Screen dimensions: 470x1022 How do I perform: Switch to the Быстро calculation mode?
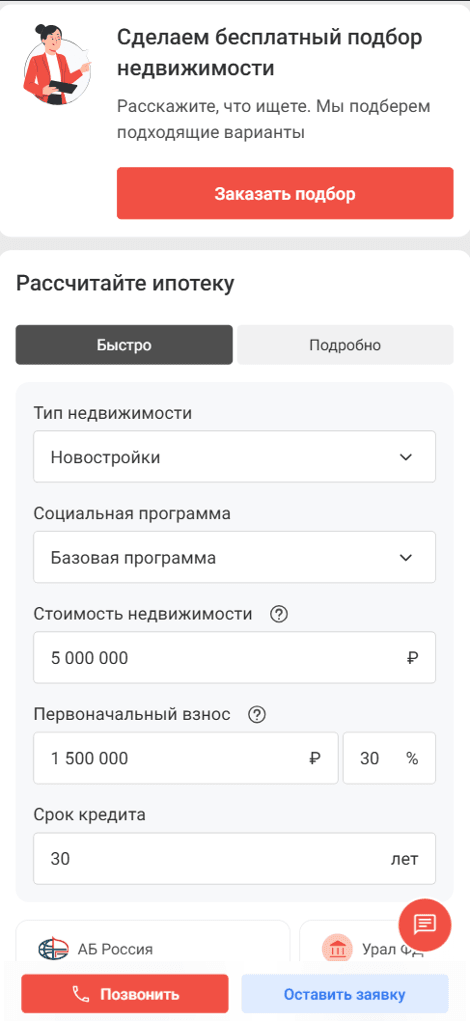pos(124,345)
